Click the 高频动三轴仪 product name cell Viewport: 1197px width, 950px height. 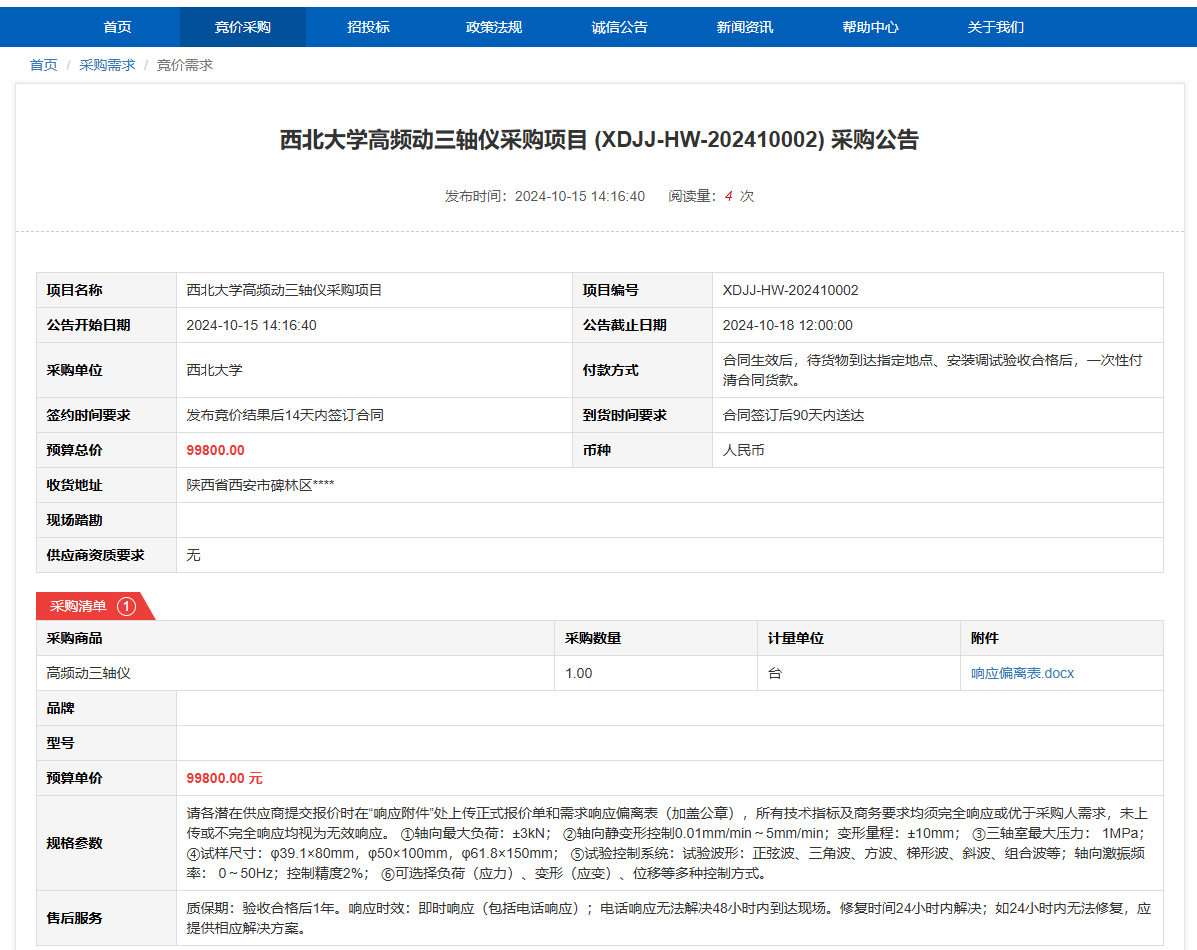pyautogui.click(x=89, y=673)
